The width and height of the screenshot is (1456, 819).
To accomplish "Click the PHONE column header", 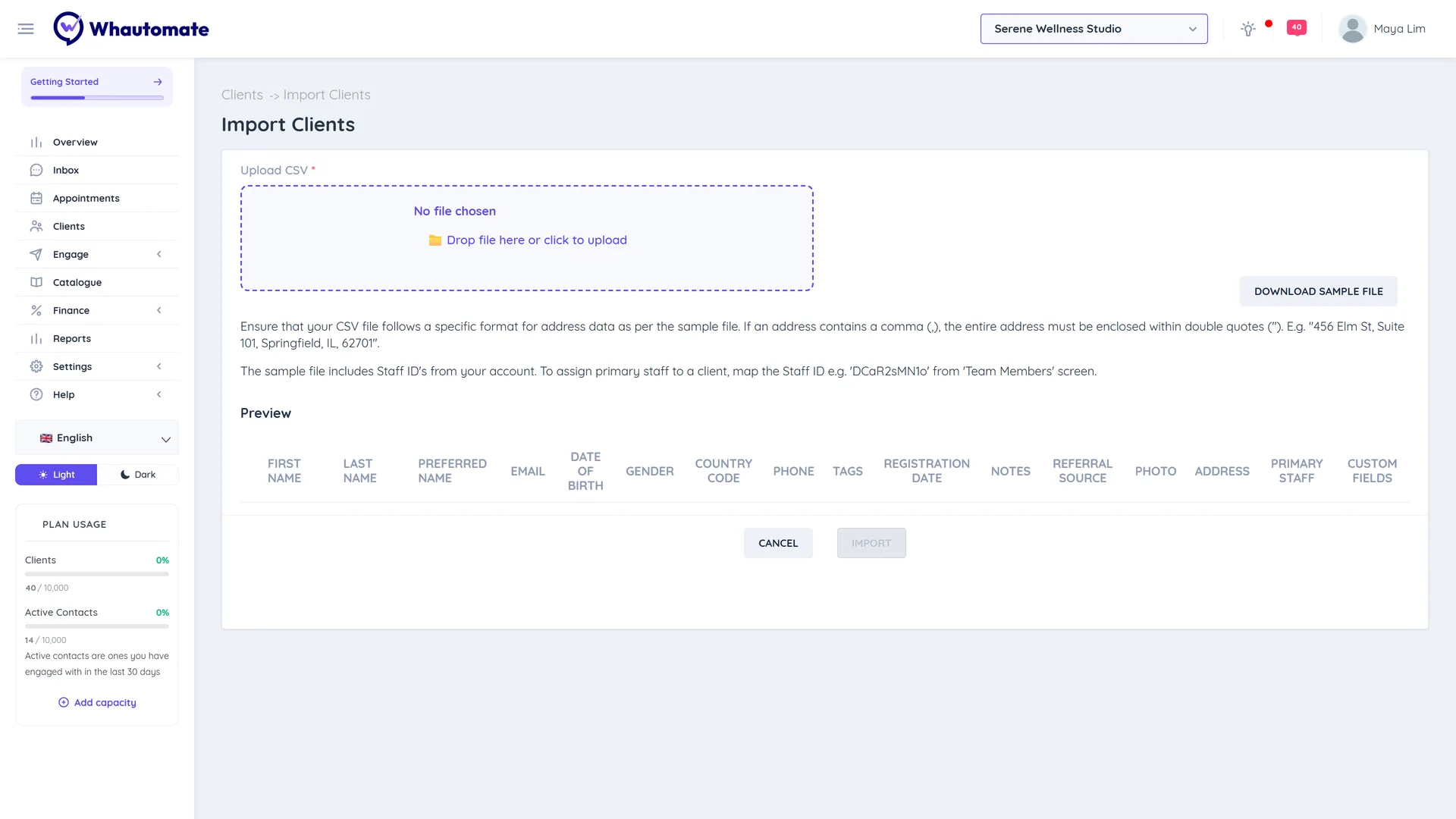I will (x=793, y=472).
